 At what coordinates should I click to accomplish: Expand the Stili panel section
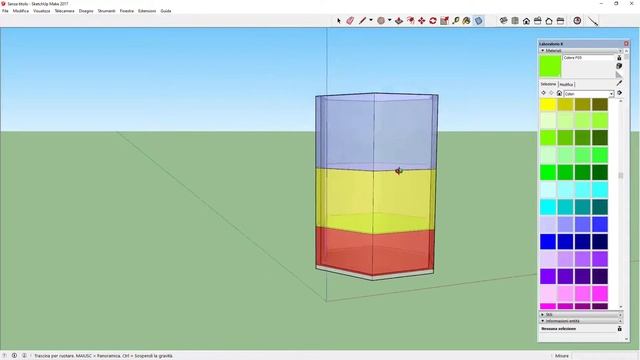pyautogui.click(x=581, y=315)
